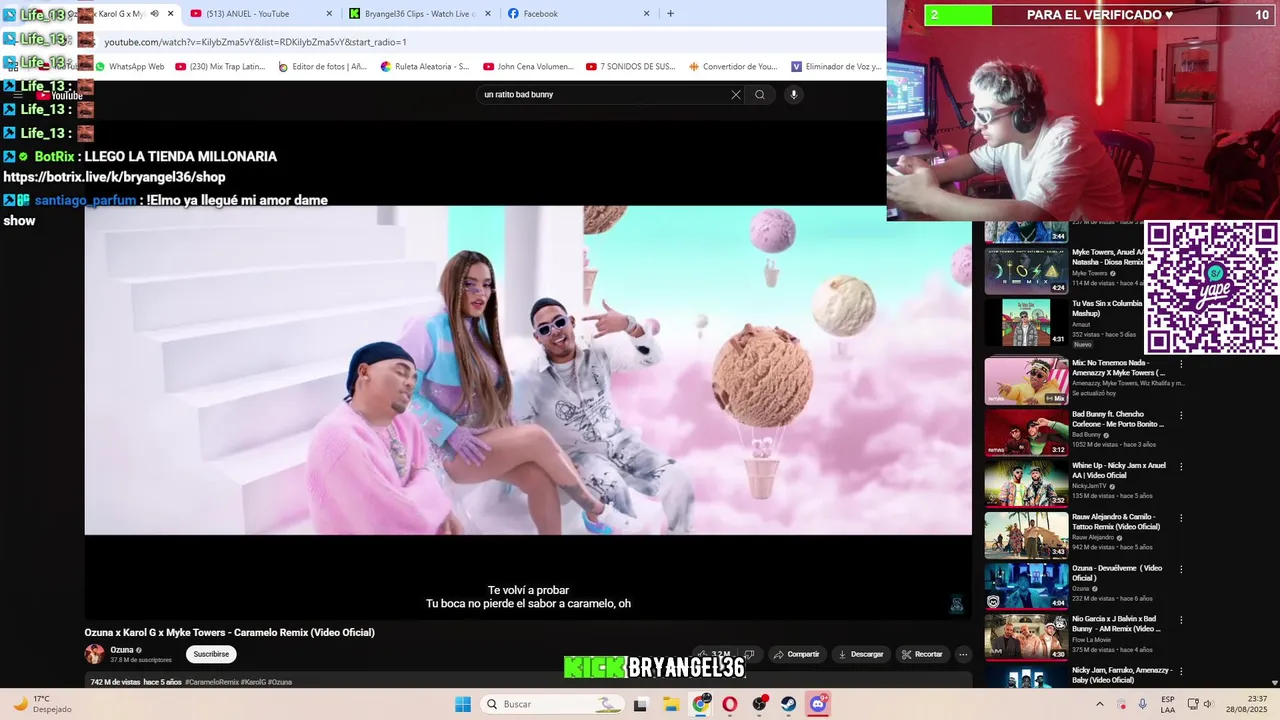Open options menu for 'Mix: No Tenemos Nada'
Screen dimensions: 1280x720
(1181, 364)
